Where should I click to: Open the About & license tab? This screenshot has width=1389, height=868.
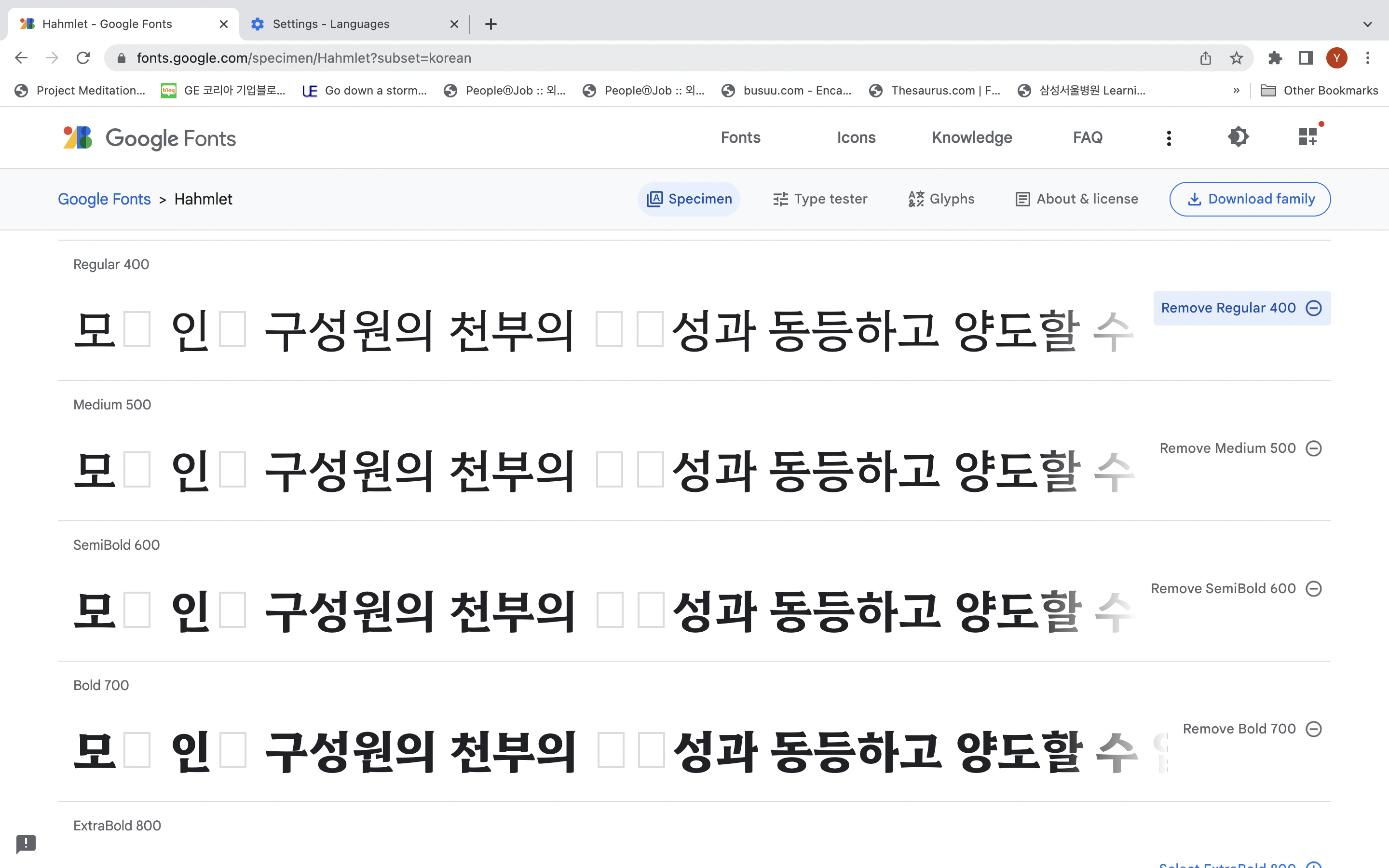(x=1076, y=199)
